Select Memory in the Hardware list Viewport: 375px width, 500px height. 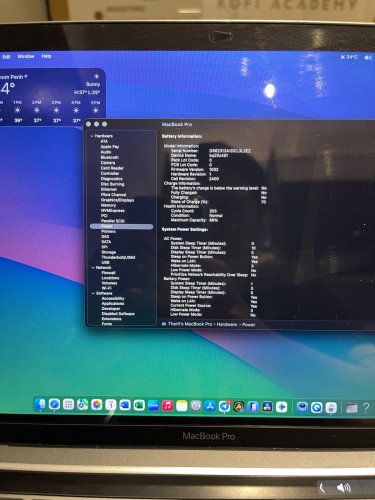pyautogui.click(x=108, y=205)
